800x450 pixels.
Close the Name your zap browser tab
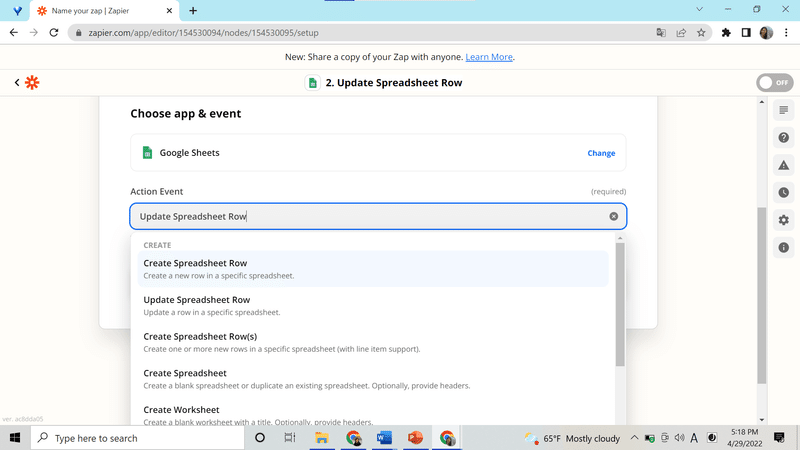coord(169,11)
